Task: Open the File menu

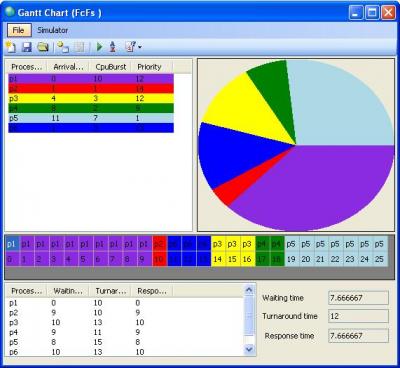Action: (x=19, y=30)
